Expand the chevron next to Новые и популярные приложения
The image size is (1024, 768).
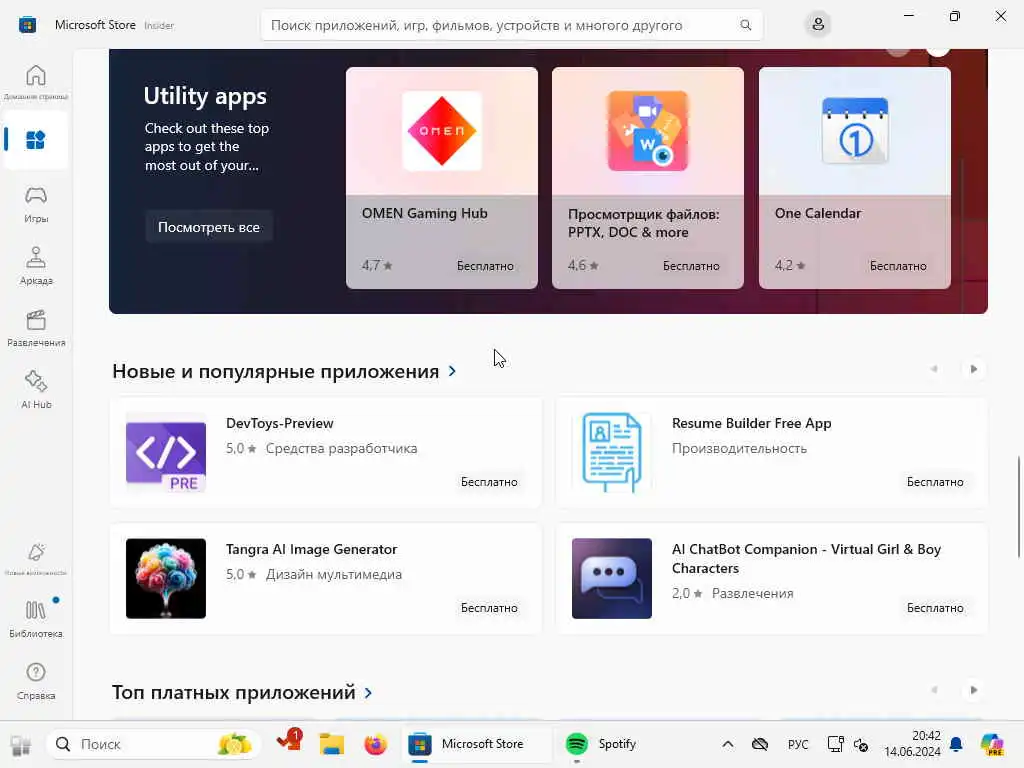click(x=452, y=371)
